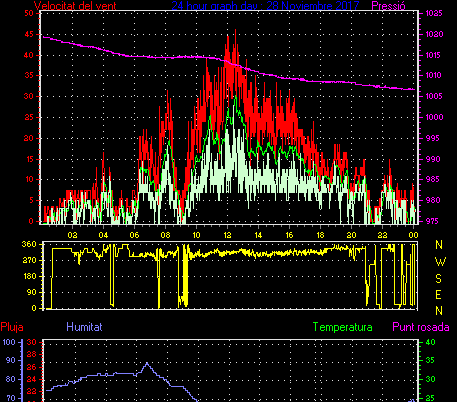The width and height of the screenshot is (457, 402).
Task: Select the 06 hour marker on time axis
Action: pyautogui.click(x=134, y=235)
